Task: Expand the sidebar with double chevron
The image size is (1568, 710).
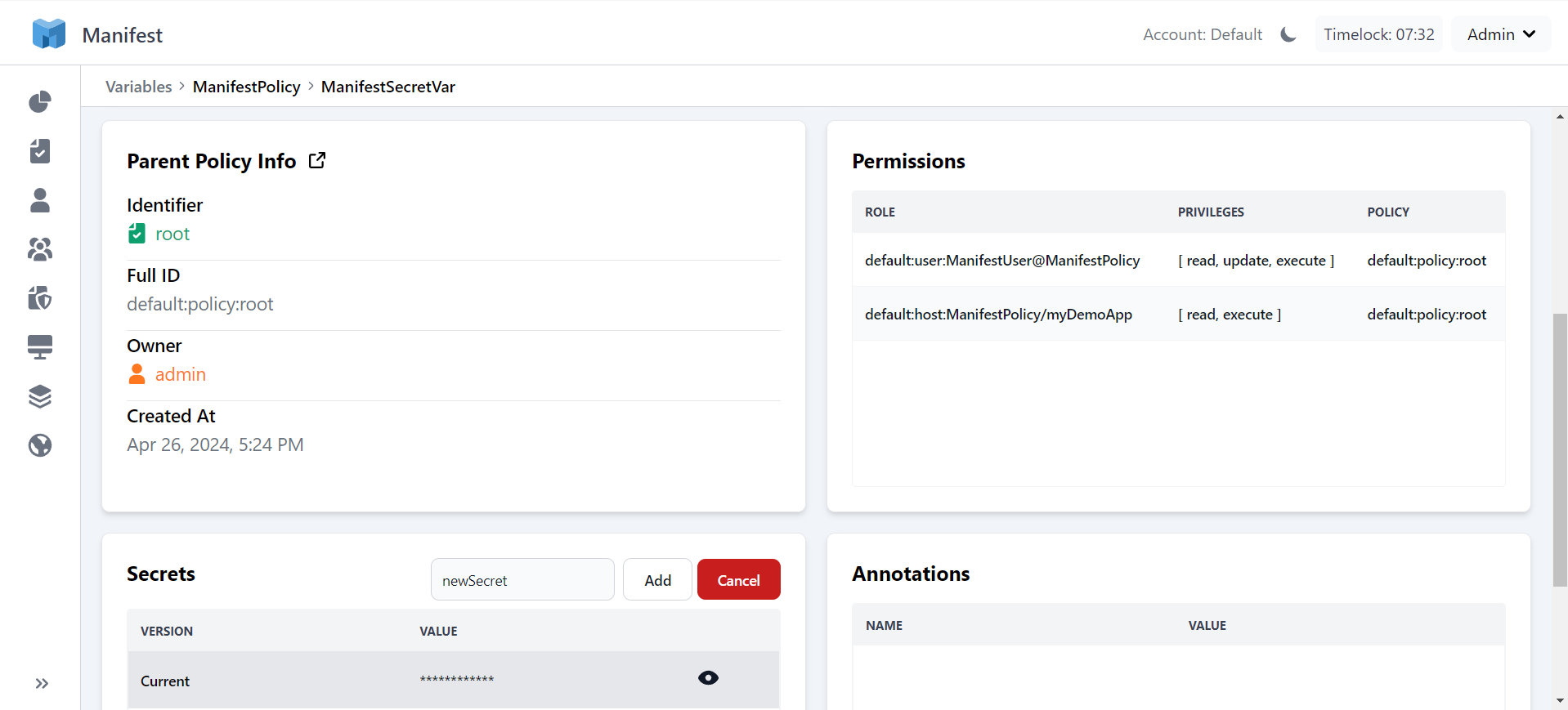Action: [x=42, y=683]
